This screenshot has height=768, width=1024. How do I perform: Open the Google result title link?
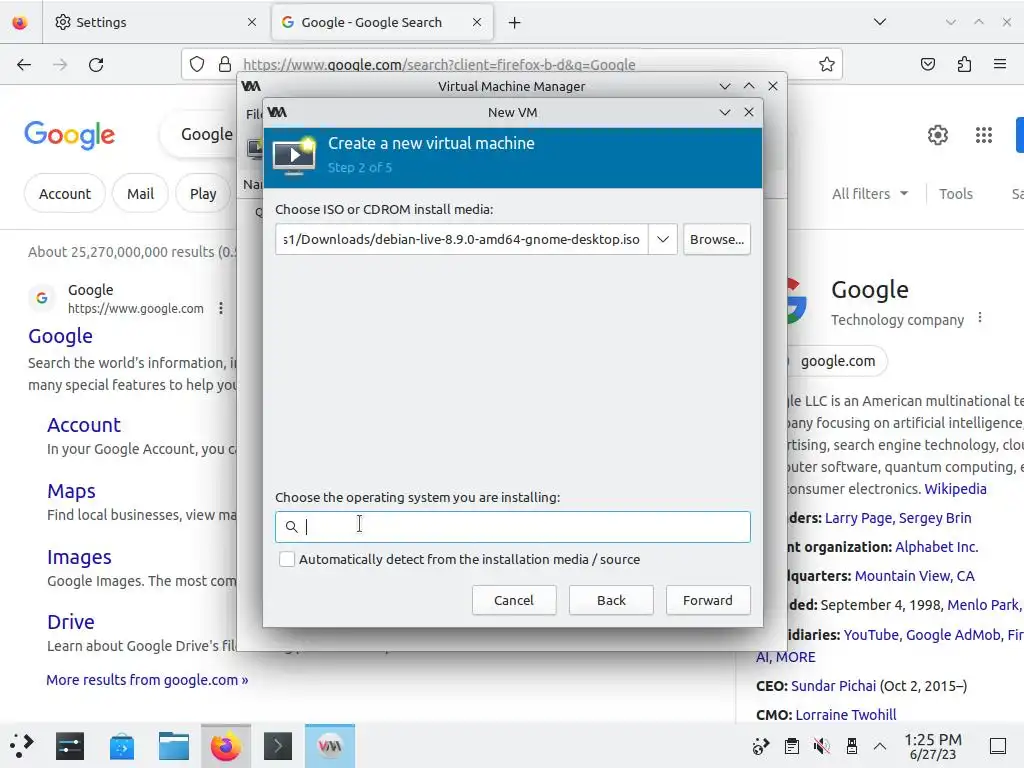[x=60, y=336]
